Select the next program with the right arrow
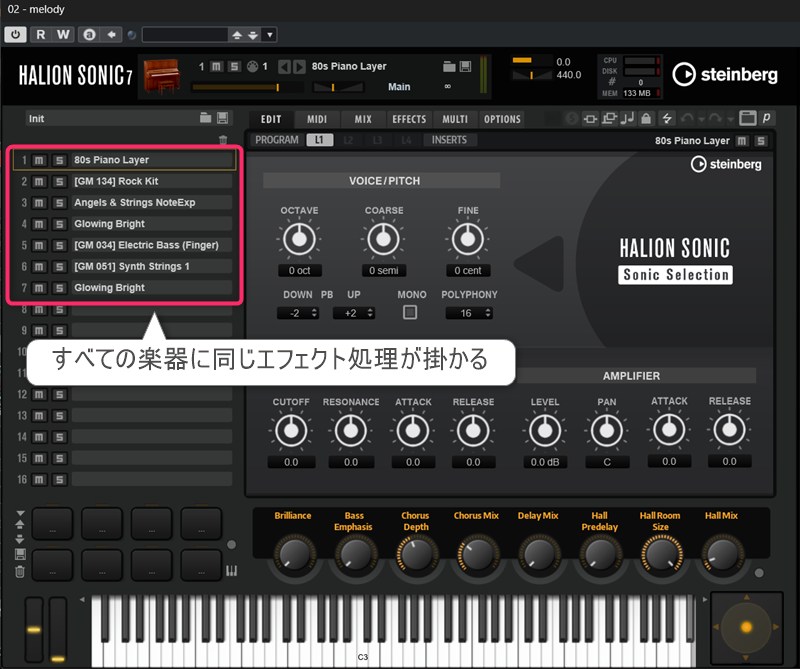Viewport: 800px width, 669px height. tap(299, 67)
